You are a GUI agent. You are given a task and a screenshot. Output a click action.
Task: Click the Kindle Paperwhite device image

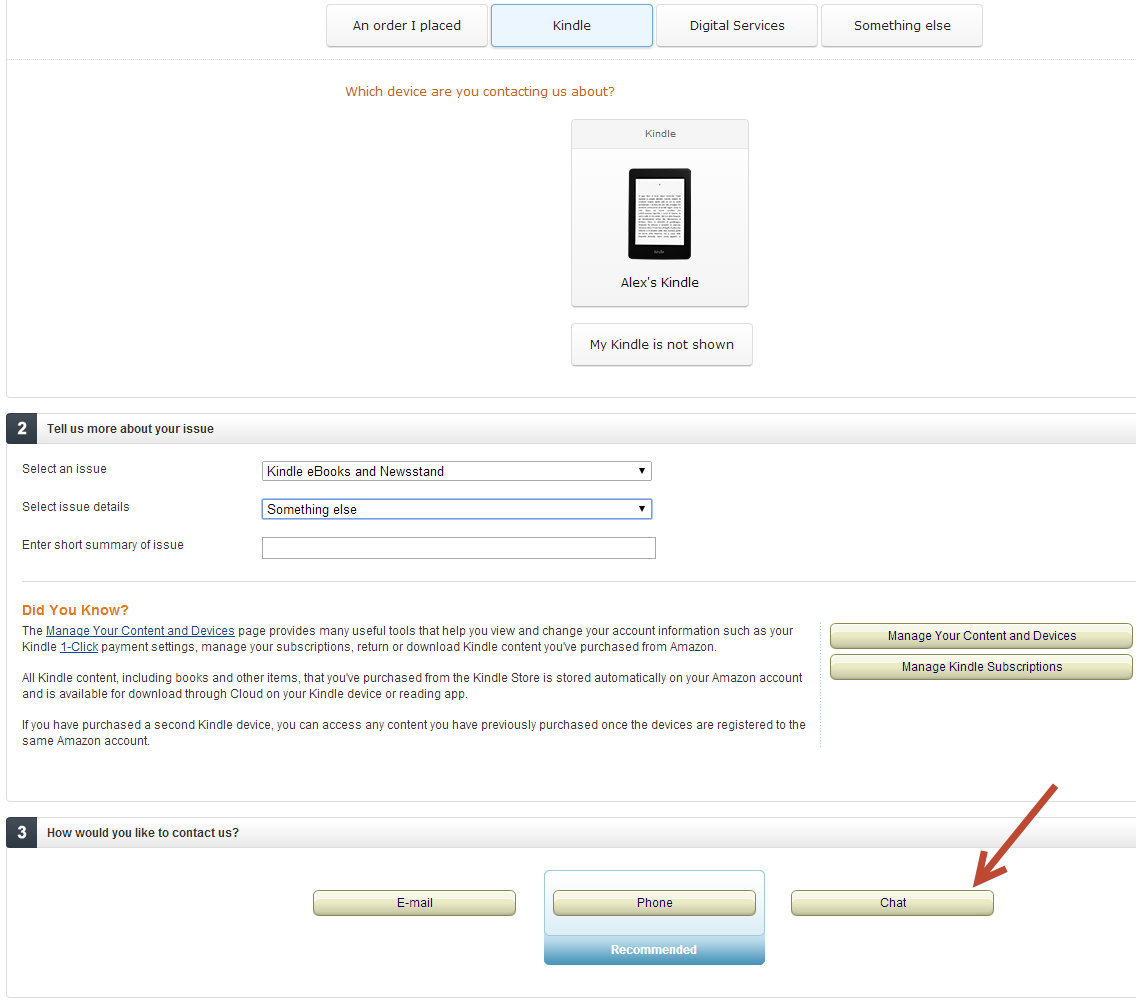point(659,214)
